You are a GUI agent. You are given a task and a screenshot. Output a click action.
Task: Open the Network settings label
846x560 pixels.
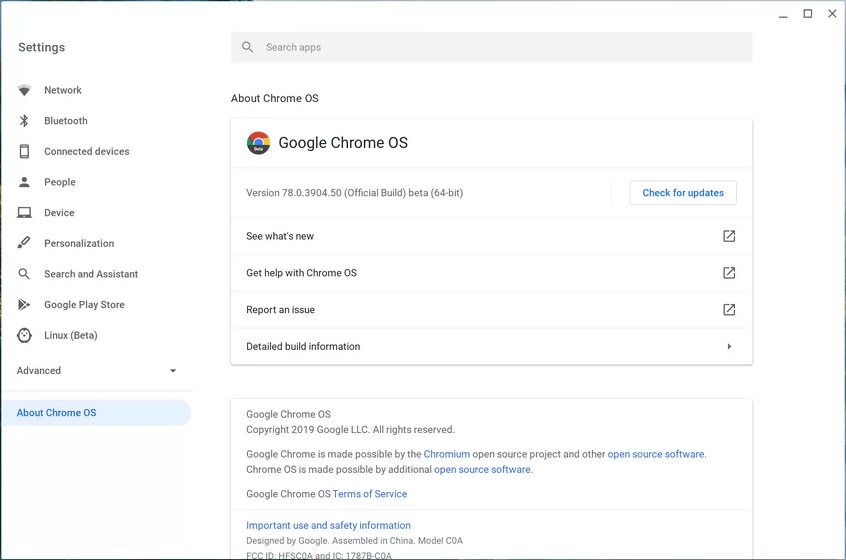[x=63, y=90]
